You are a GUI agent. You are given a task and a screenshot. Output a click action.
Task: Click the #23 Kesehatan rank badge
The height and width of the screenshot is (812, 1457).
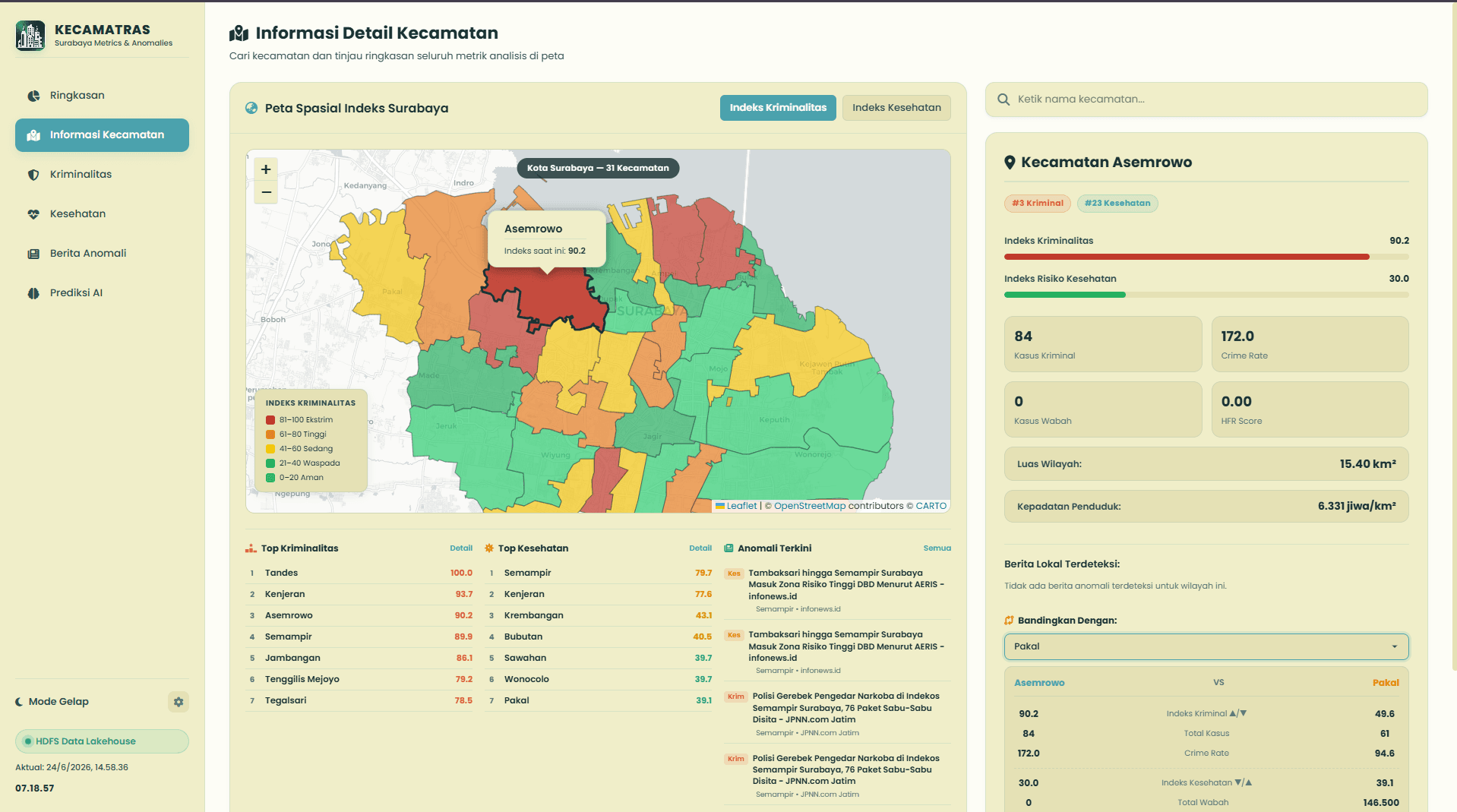(x=1117, y=204)
